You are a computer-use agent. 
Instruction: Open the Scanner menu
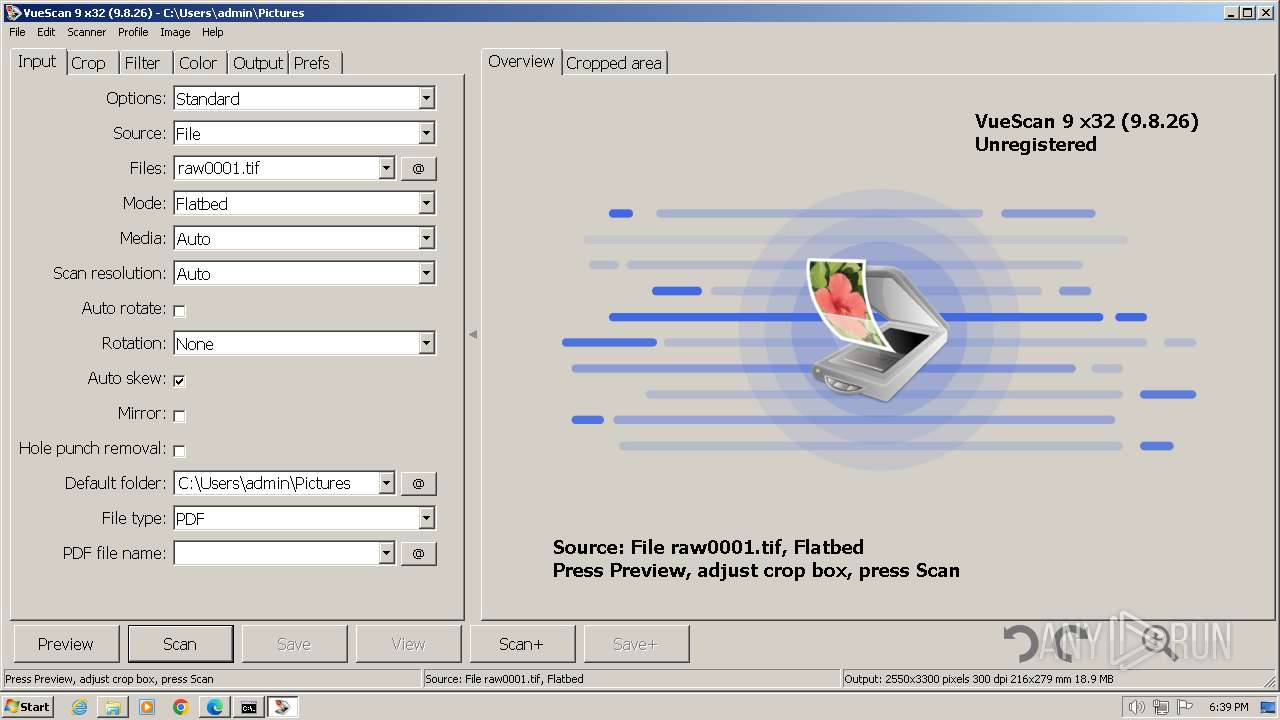[86, 32]
